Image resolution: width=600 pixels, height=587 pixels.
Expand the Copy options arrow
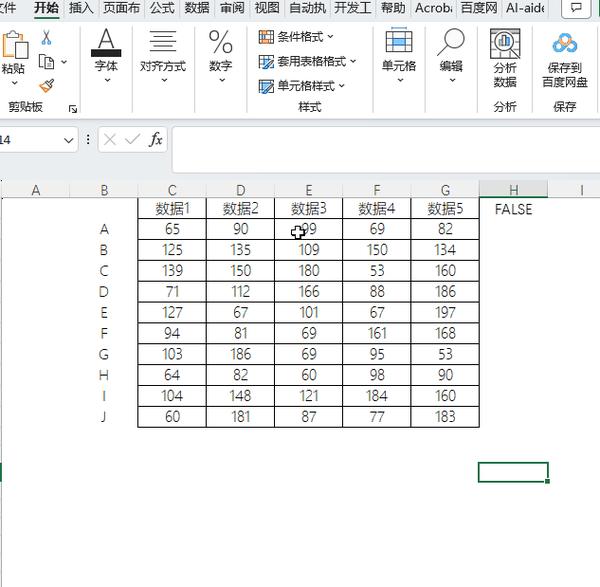click(64, 62)
